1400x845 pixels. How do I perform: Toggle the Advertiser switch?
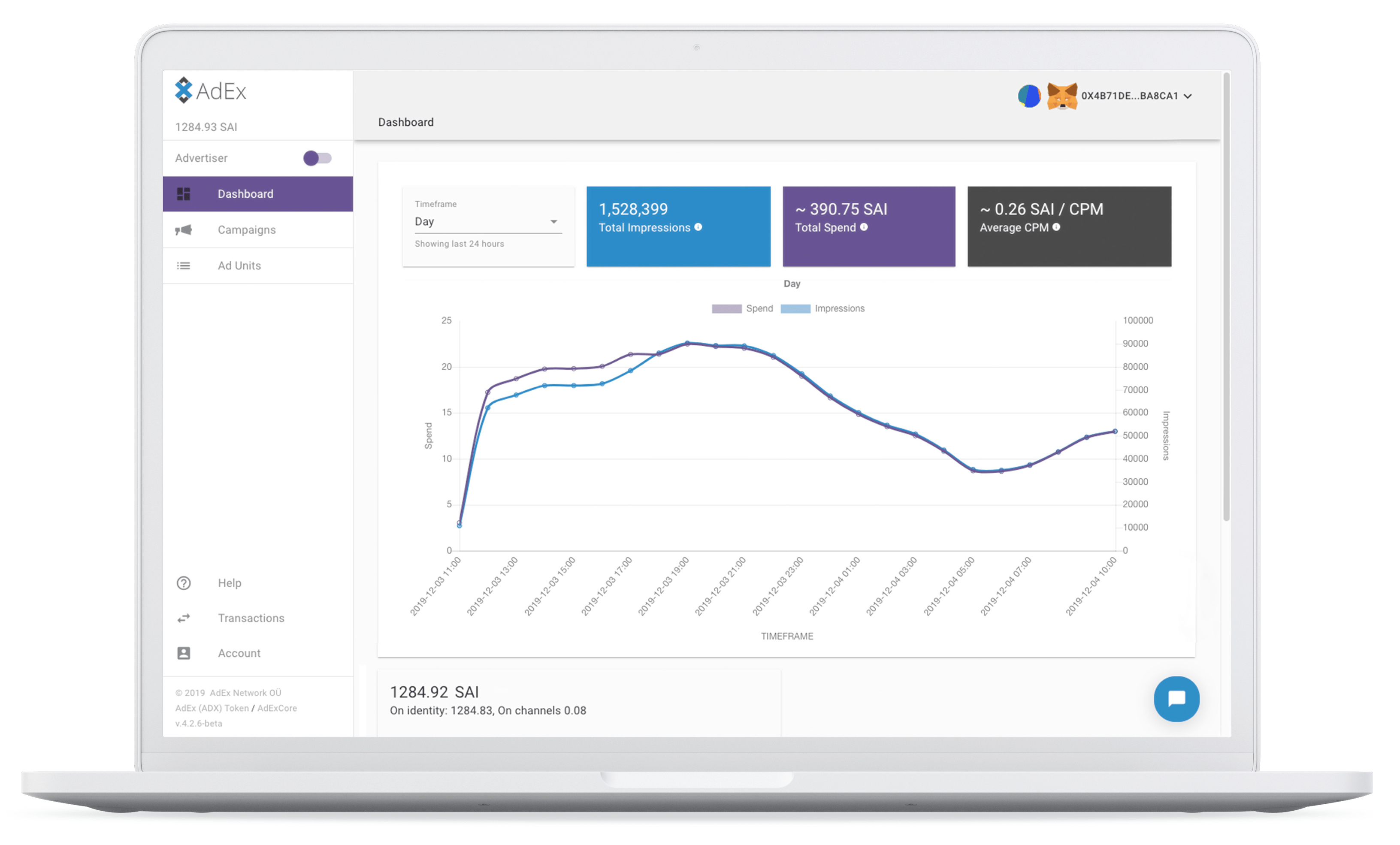(x=317, y=158)
